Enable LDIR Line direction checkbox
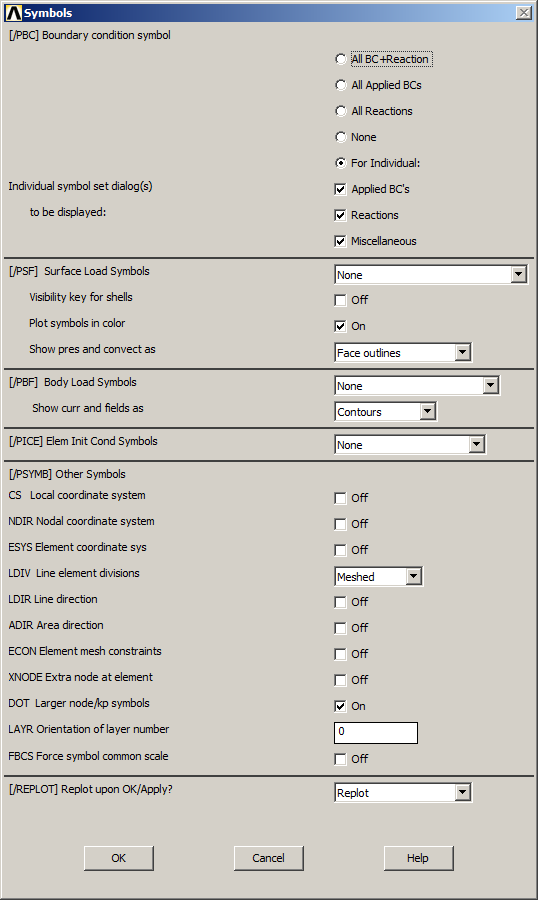538x900 pixels. tap(340, 602)
